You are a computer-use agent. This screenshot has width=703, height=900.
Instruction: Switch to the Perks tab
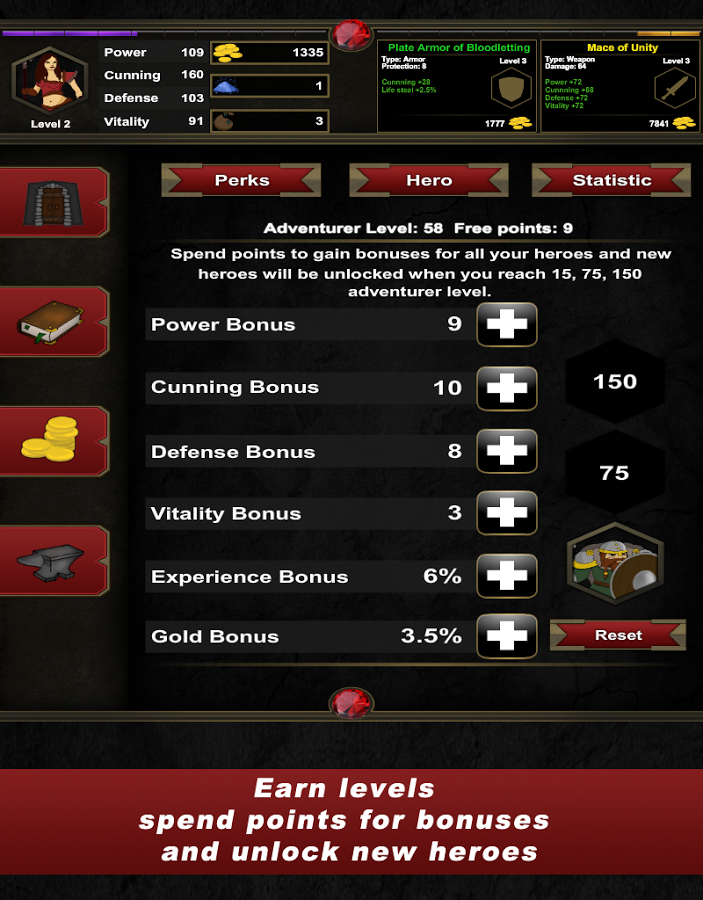click(x=241, y=180)
